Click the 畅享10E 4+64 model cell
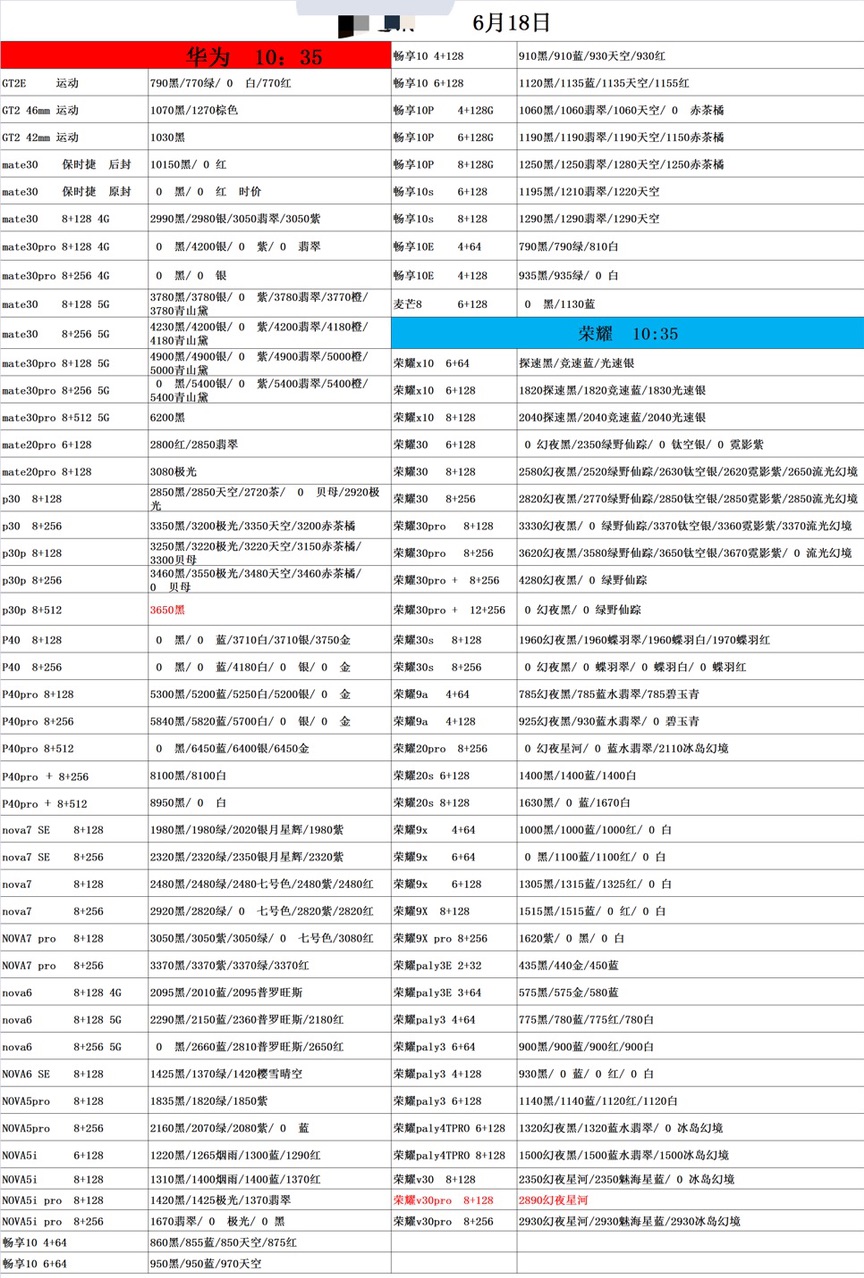This screenshot has width=864, height=1278. tap(454, 246)
